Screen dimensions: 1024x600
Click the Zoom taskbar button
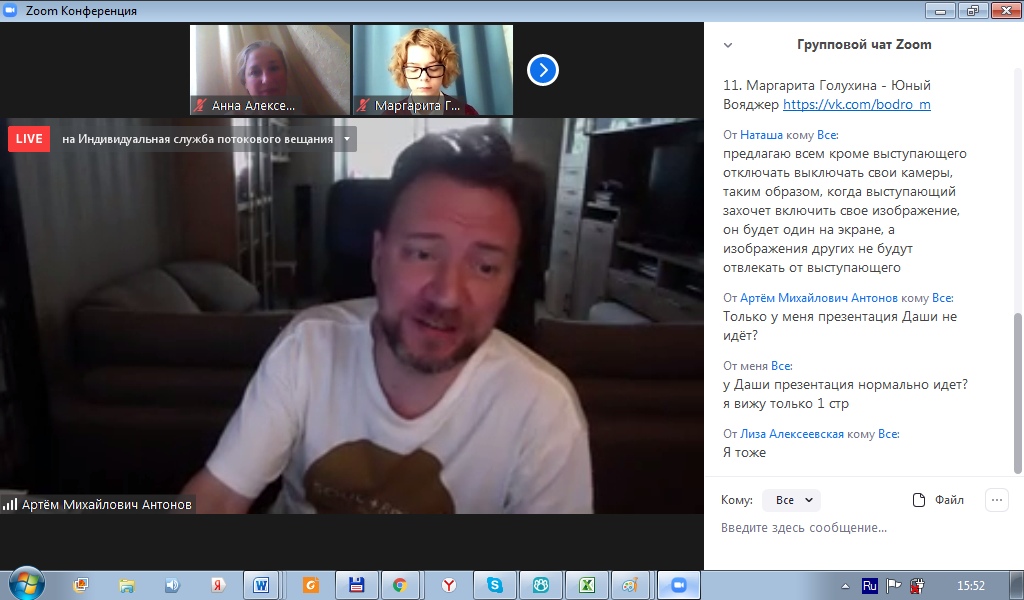pos(679,585)
